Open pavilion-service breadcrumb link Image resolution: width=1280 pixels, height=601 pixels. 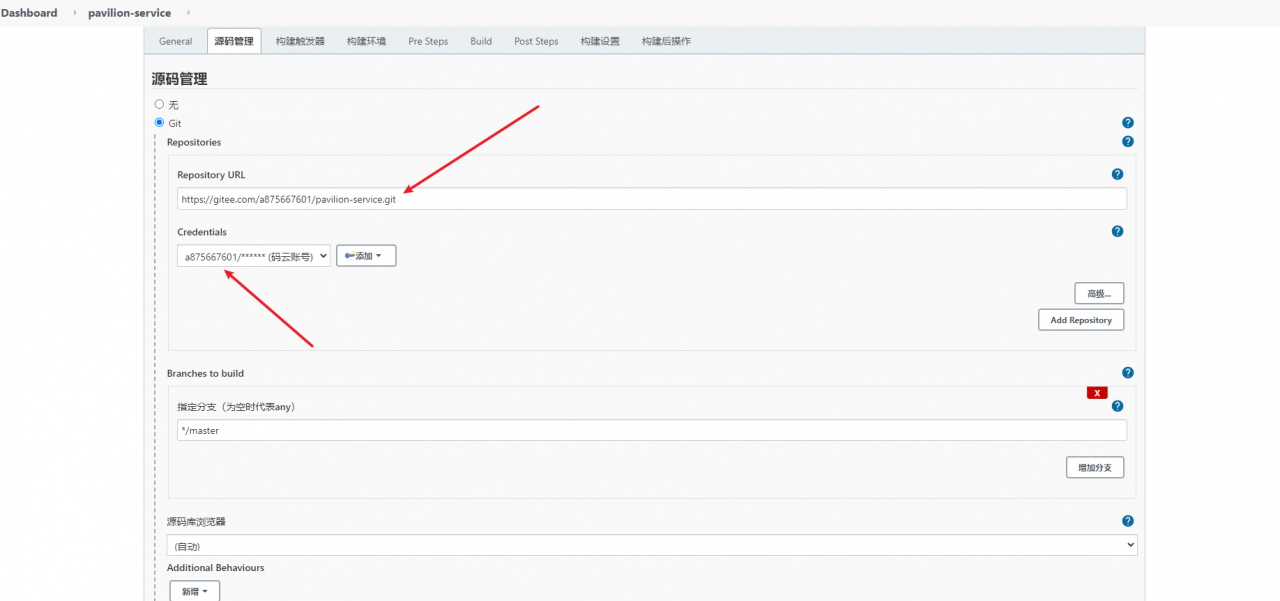tap(129, 13)
